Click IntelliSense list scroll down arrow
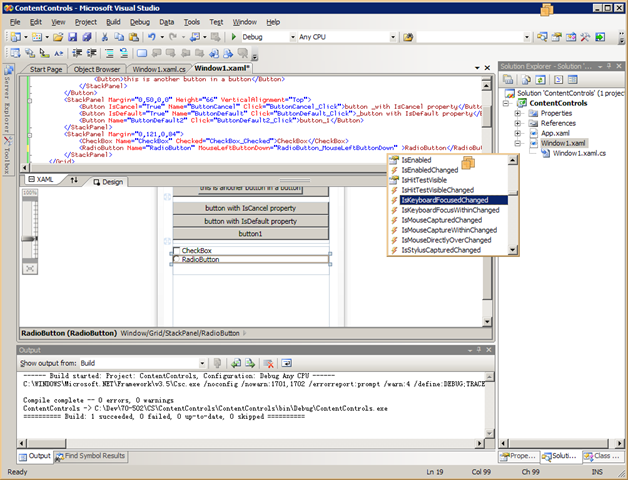Screen dimensions: 628x480 click(513, 250)
